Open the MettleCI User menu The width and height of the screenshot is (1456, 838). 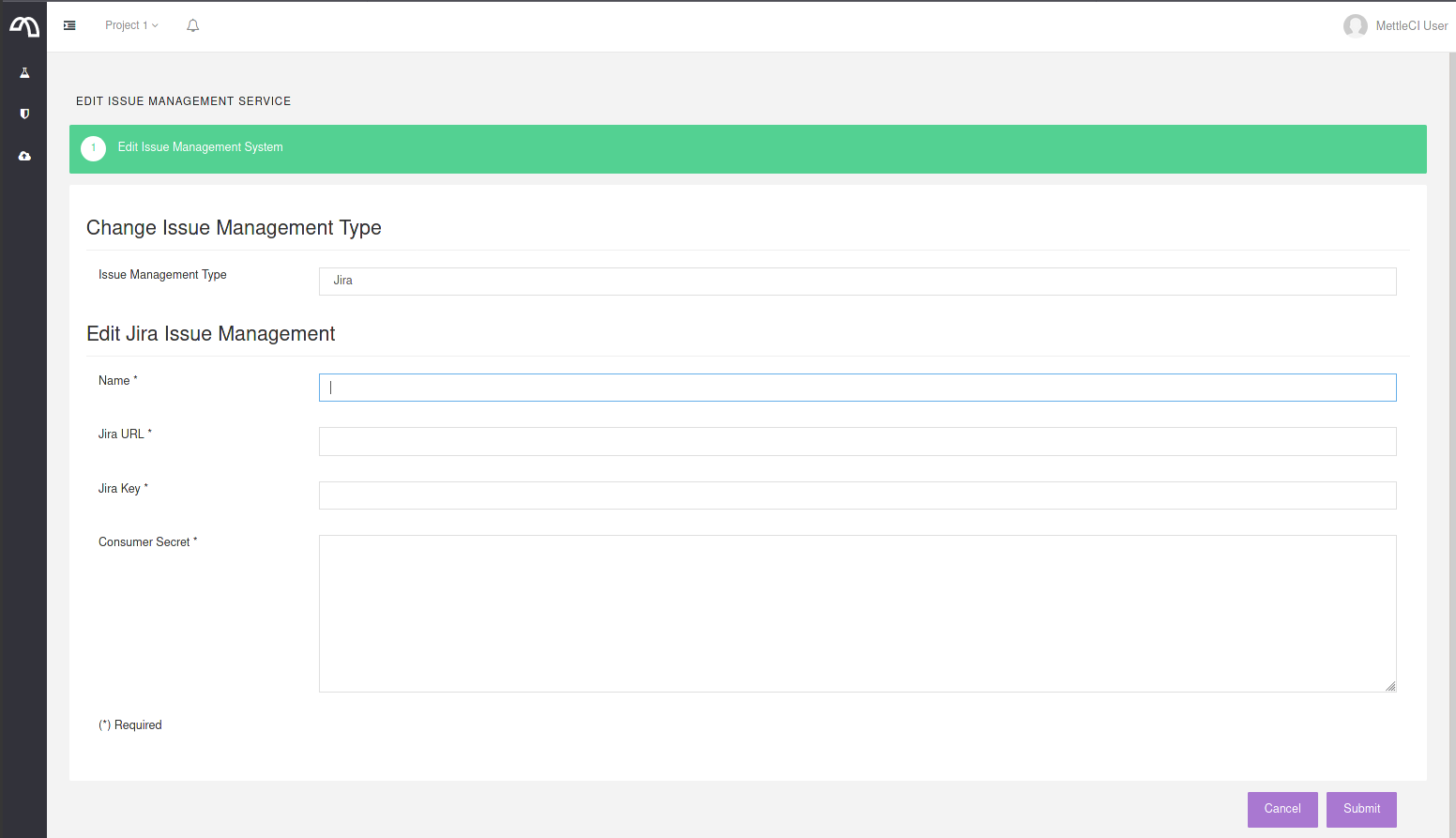[x=1411, y=26]
